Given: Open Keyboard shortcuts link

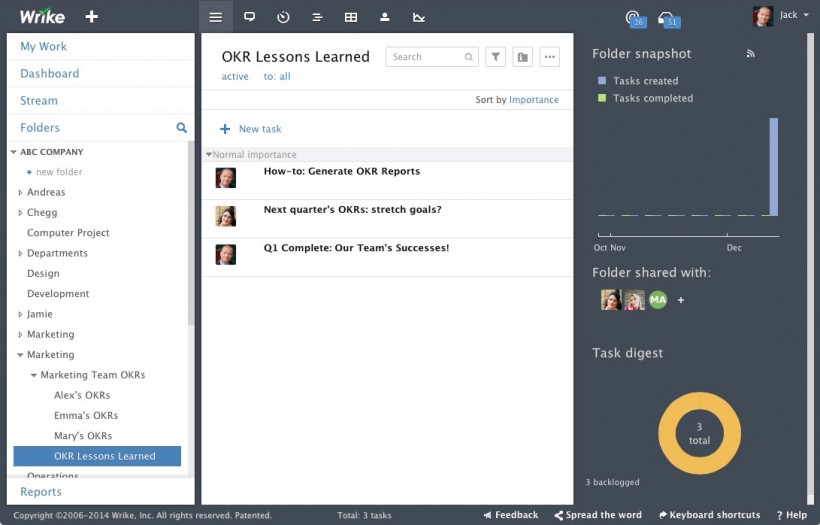Looking at the screenshot, I should pos(710,515).
